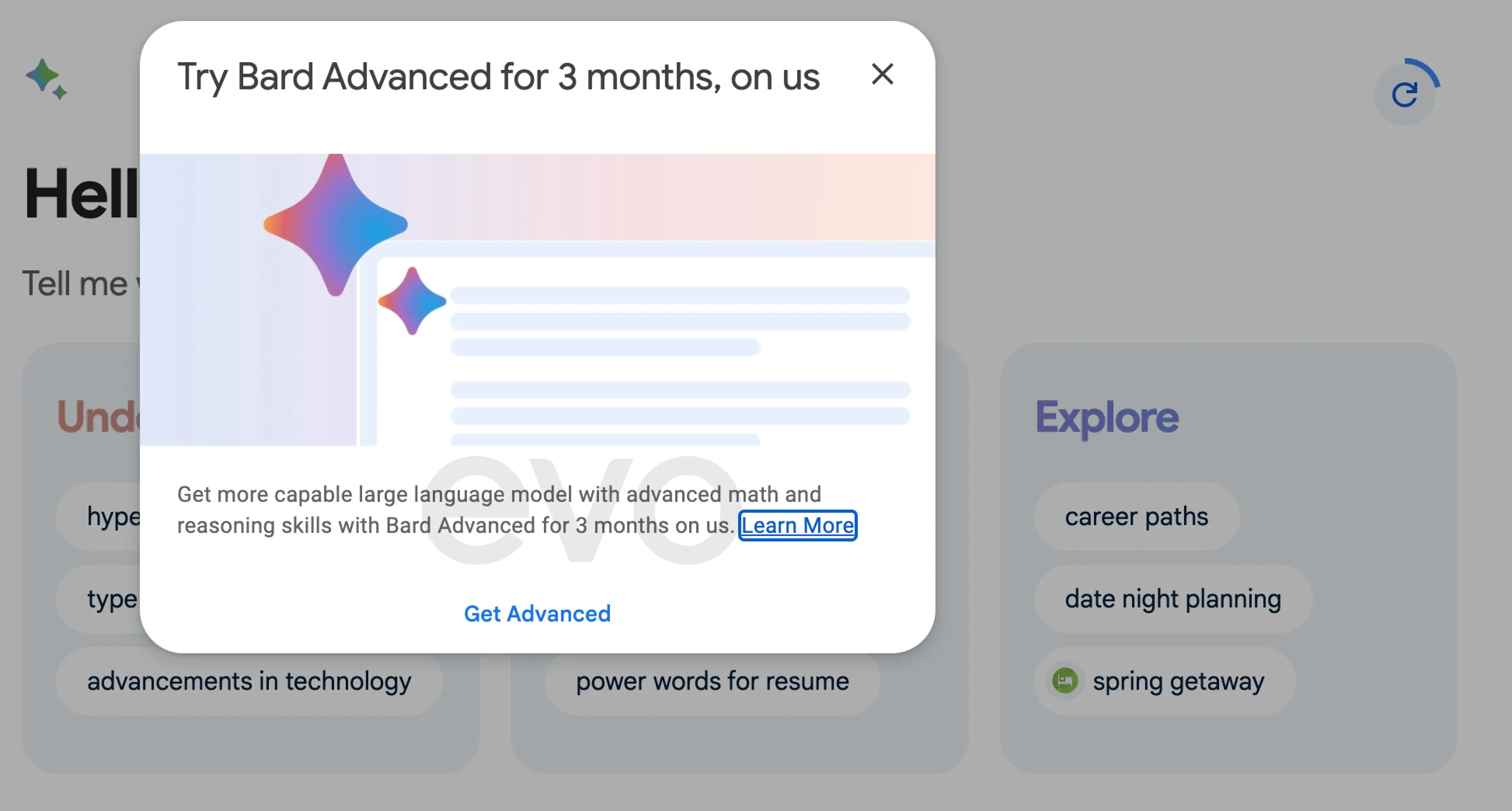Click the Get Advanced button

point(537,613)
